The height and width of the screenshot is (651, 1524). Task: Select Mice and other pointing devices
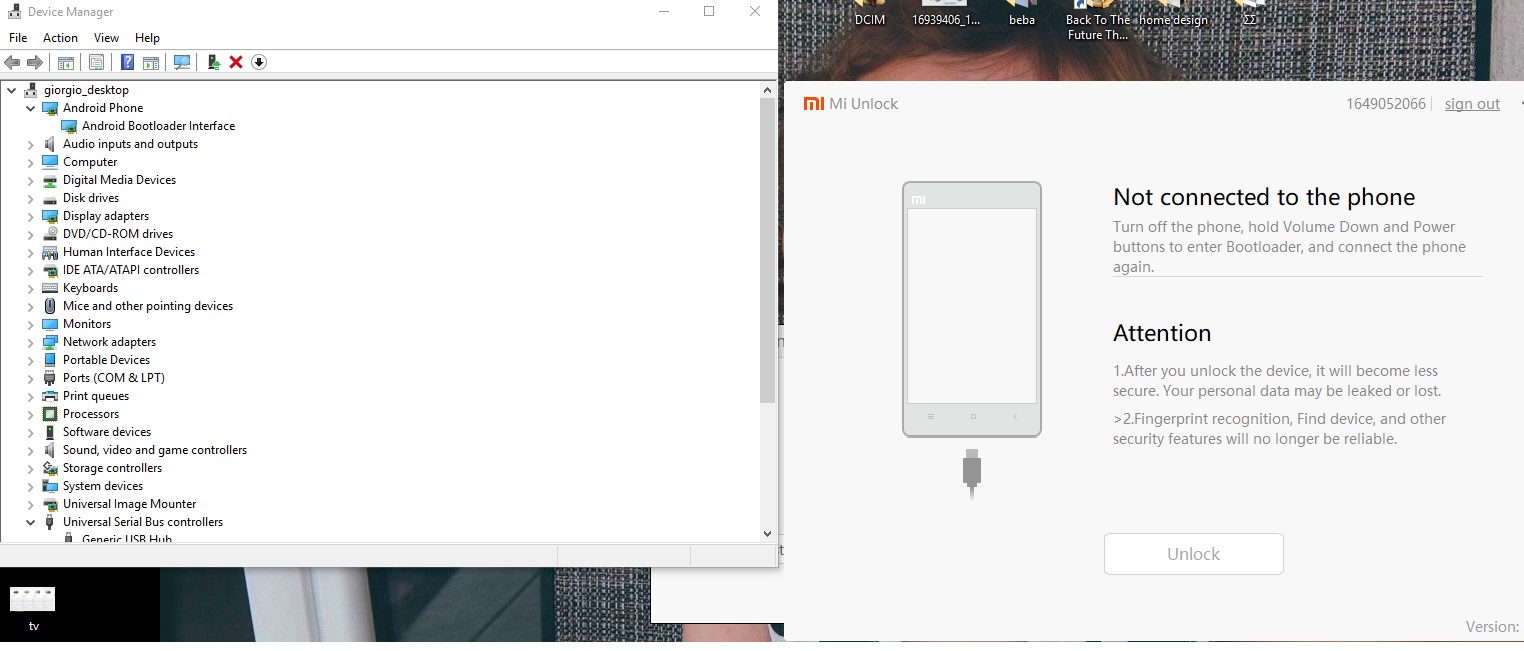pyautogui.click(x=148, y=306)
